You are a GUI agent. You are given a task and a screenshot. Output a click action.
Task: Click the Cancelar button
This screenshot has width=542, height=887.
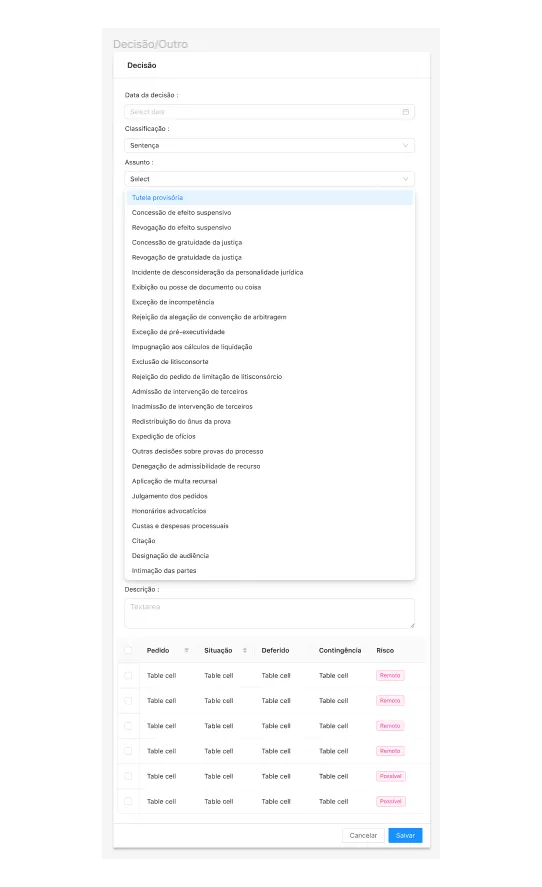pyautogui.click(x=363, y=836)
